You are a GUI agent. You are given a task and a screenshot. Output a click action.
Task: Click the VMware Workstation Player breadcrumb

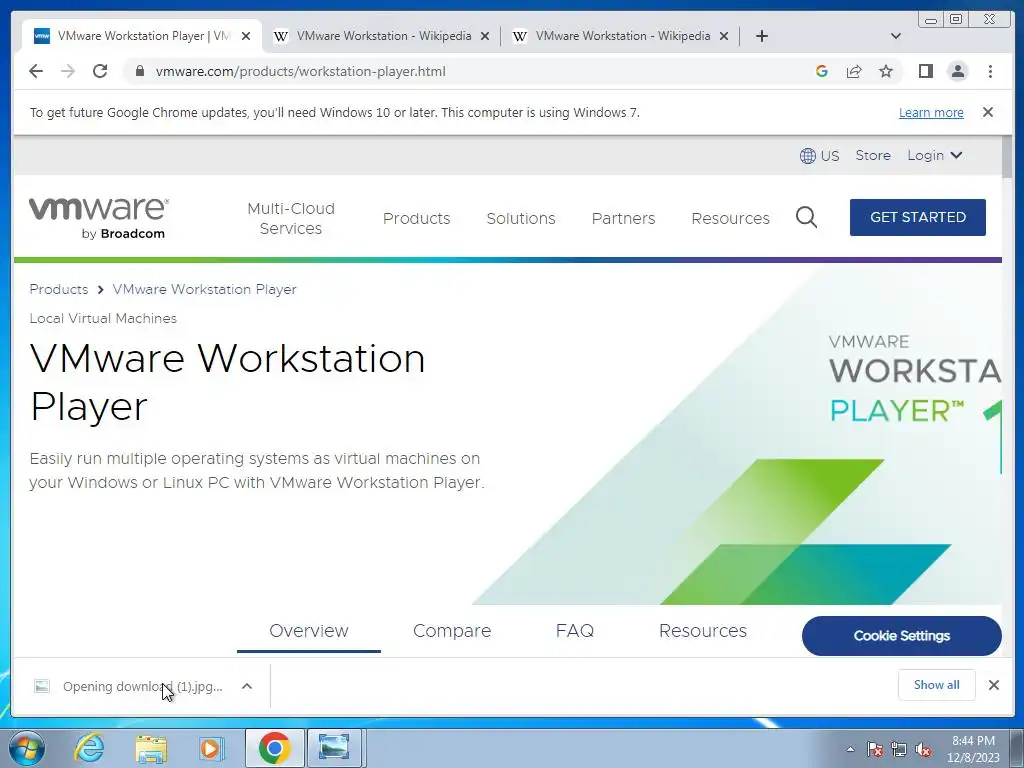click(x=204, y=289)
